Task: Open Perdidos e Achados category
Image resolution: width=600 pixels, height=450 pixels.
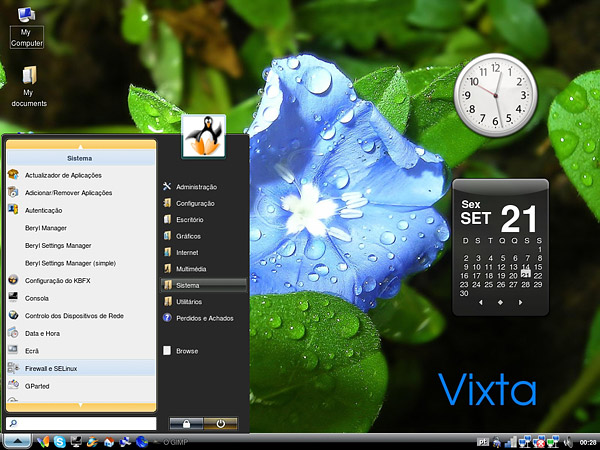Action: pyautogui.click(x=204, y=318)
